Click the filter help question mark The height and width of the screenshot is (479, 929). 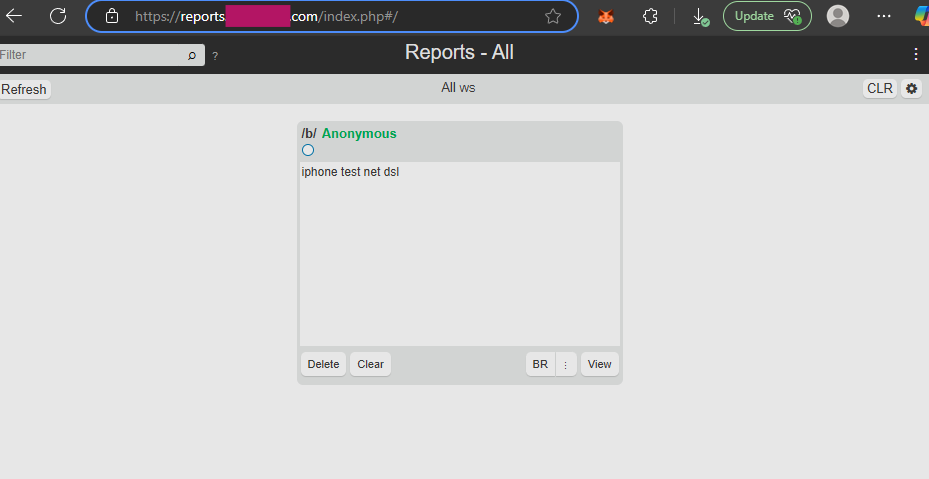pyautogui.click(x=215, y=56)
